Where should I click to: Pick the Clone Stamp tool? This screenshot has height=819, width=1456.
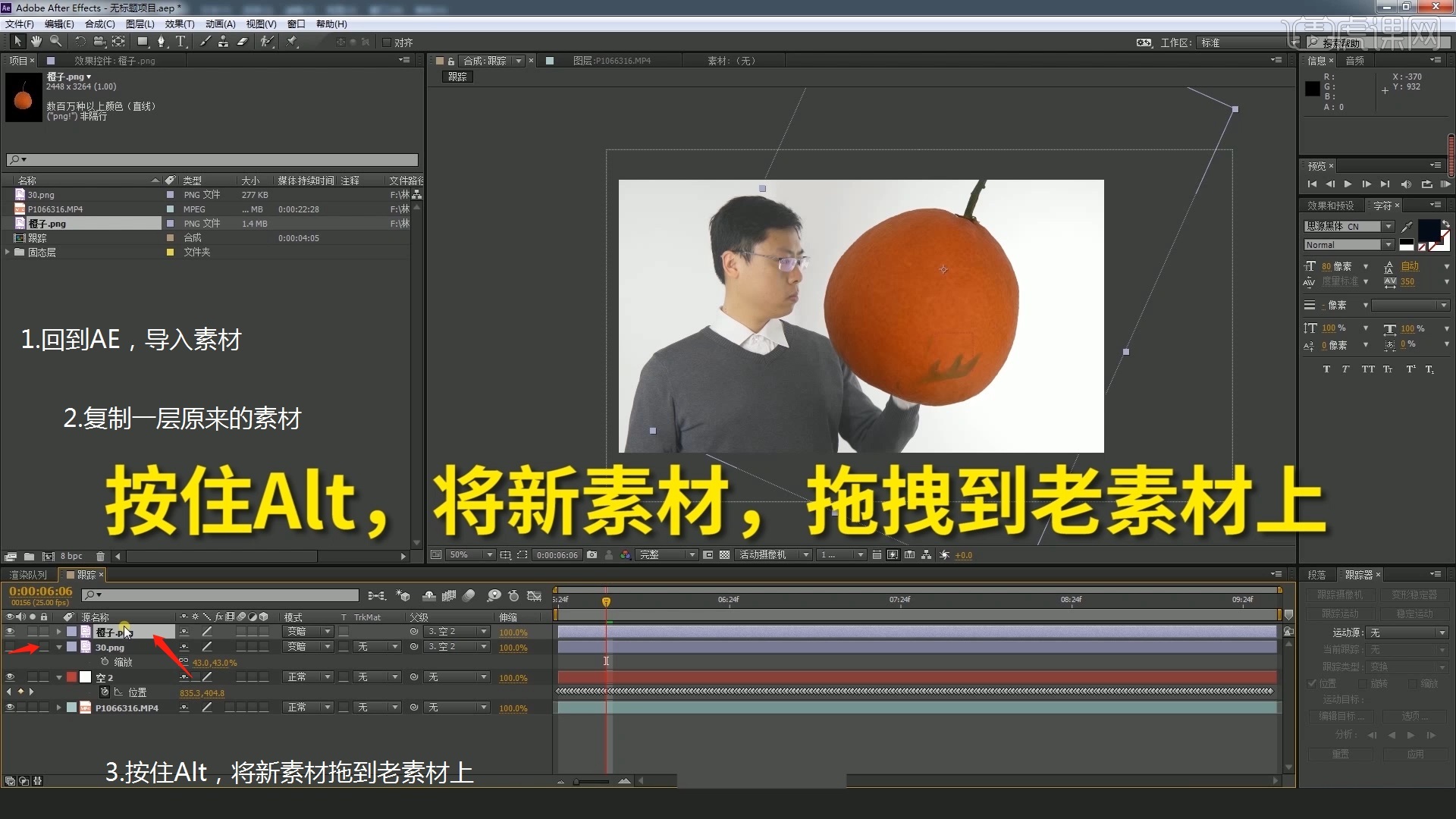click(224, 41)
